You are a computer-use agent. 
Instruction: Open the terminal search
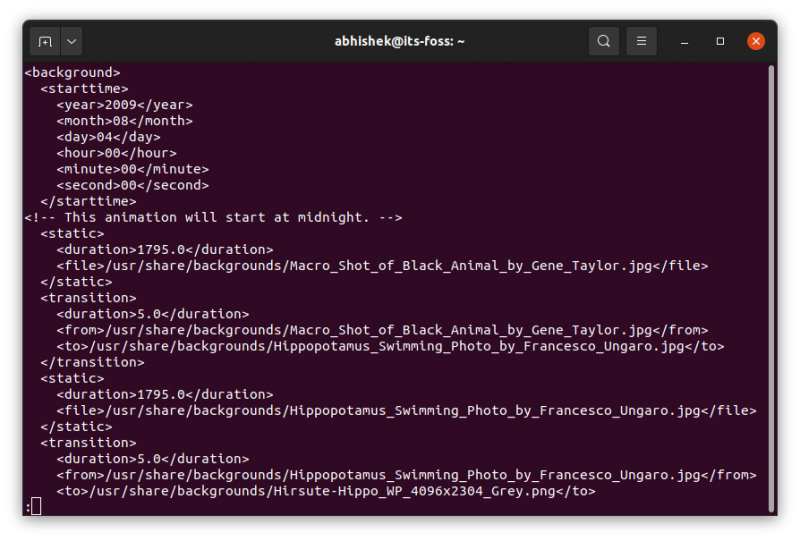604,41
